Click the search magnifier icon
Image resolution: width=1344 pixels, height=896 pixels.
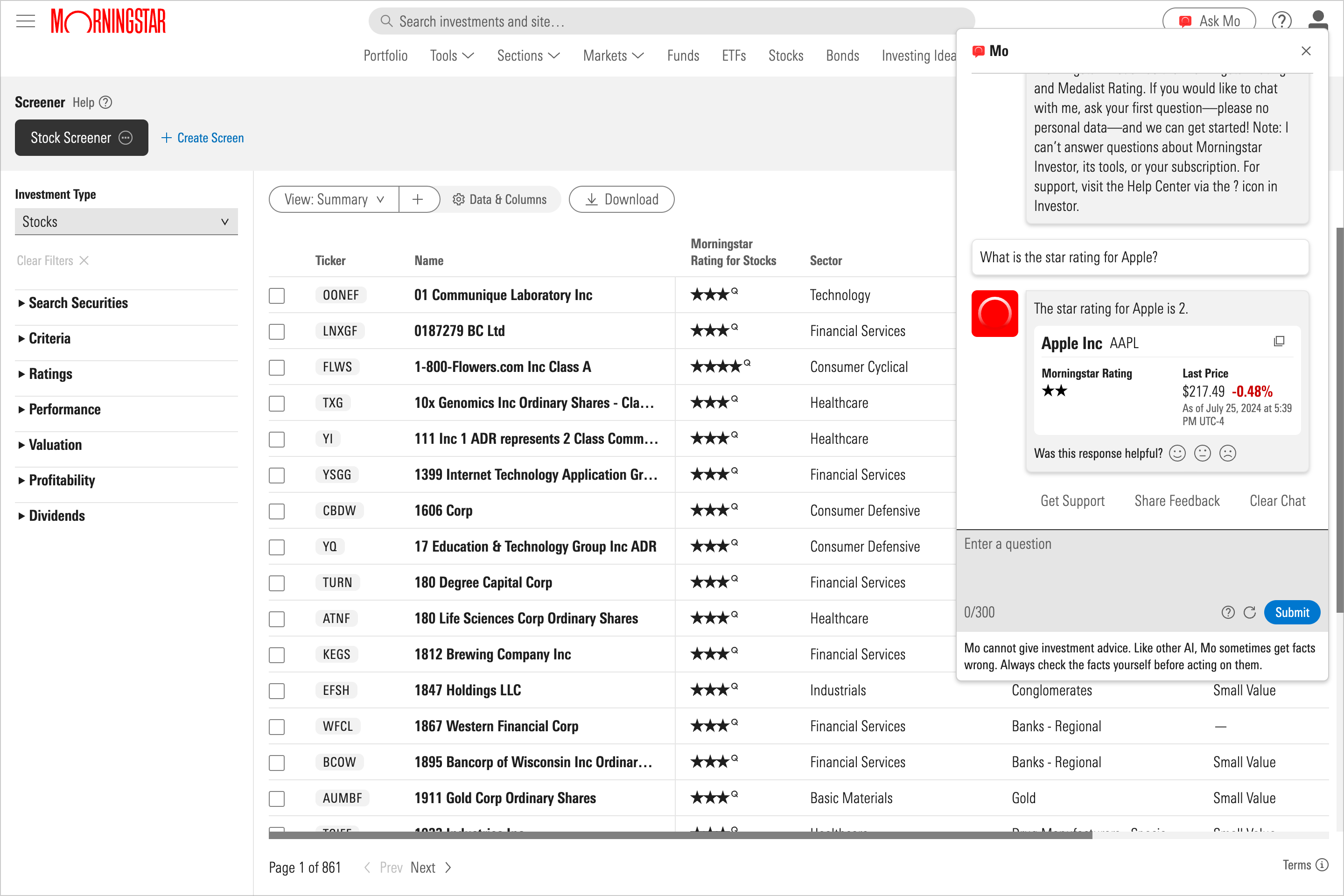pyautogui.click(x=386, y=21)
